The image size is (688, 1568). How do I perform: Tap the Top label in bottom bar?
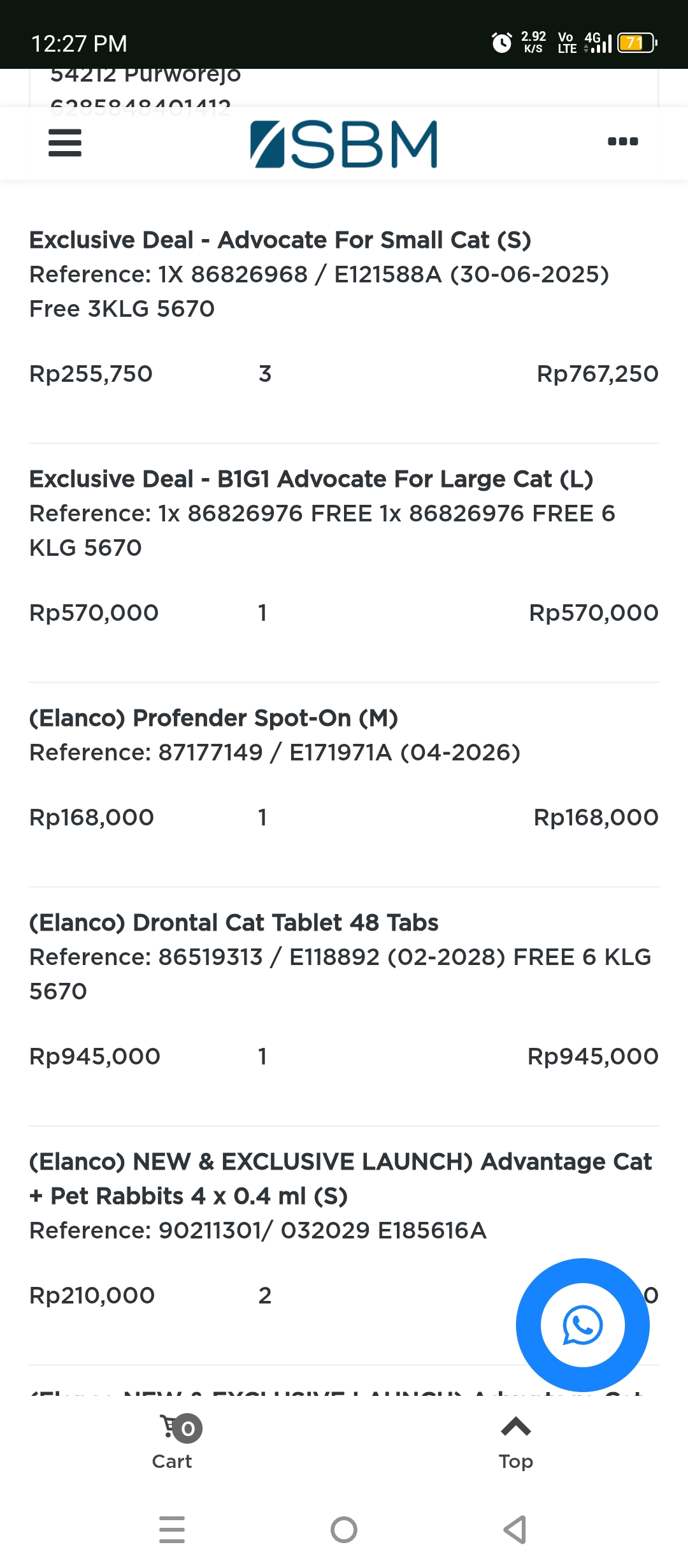pyautogui.click(x=516, y=1462)
